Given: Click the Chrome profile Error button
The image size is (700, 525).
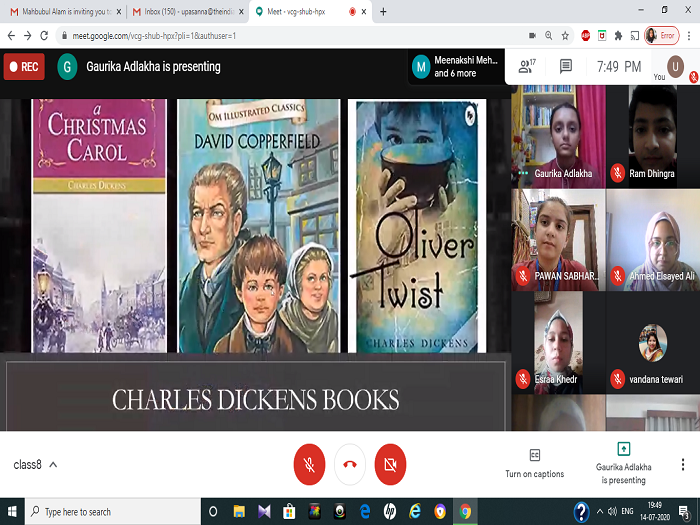Looking at the screenshot, I should (x=661, y=36).
